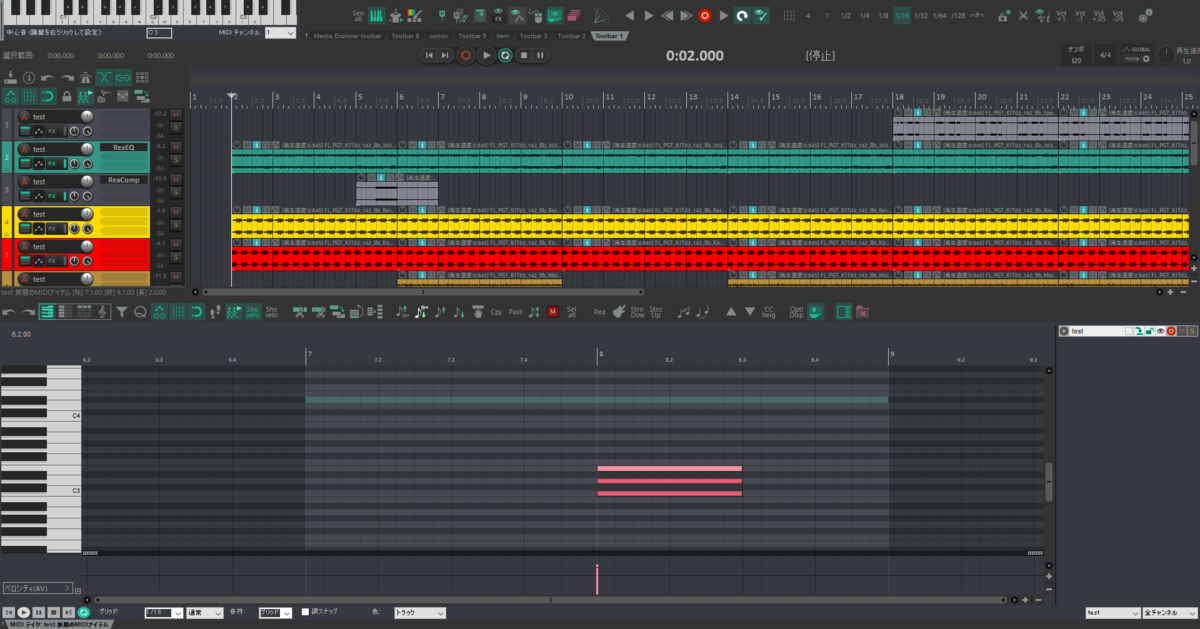Open the ReaEQ effect on track 2
Viewport: 1200px width, 629px height.
click(x=124, y=147)
